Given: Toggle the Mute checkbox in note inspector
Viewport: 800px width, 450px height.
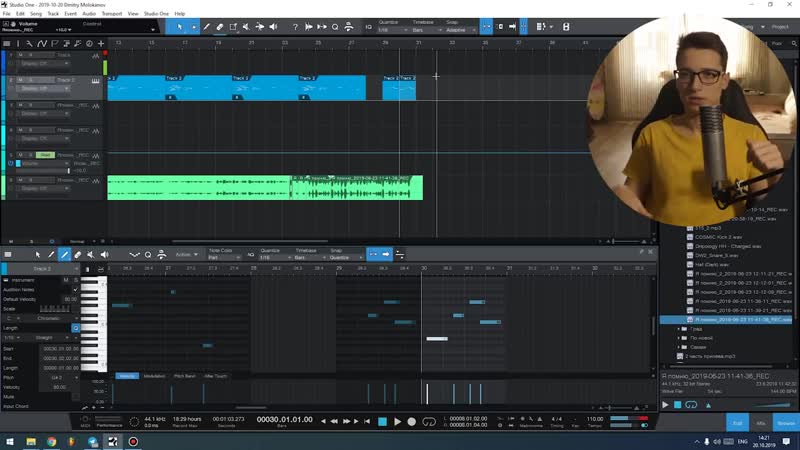Looking at the screenshot, I should click(x=76, y=396).
